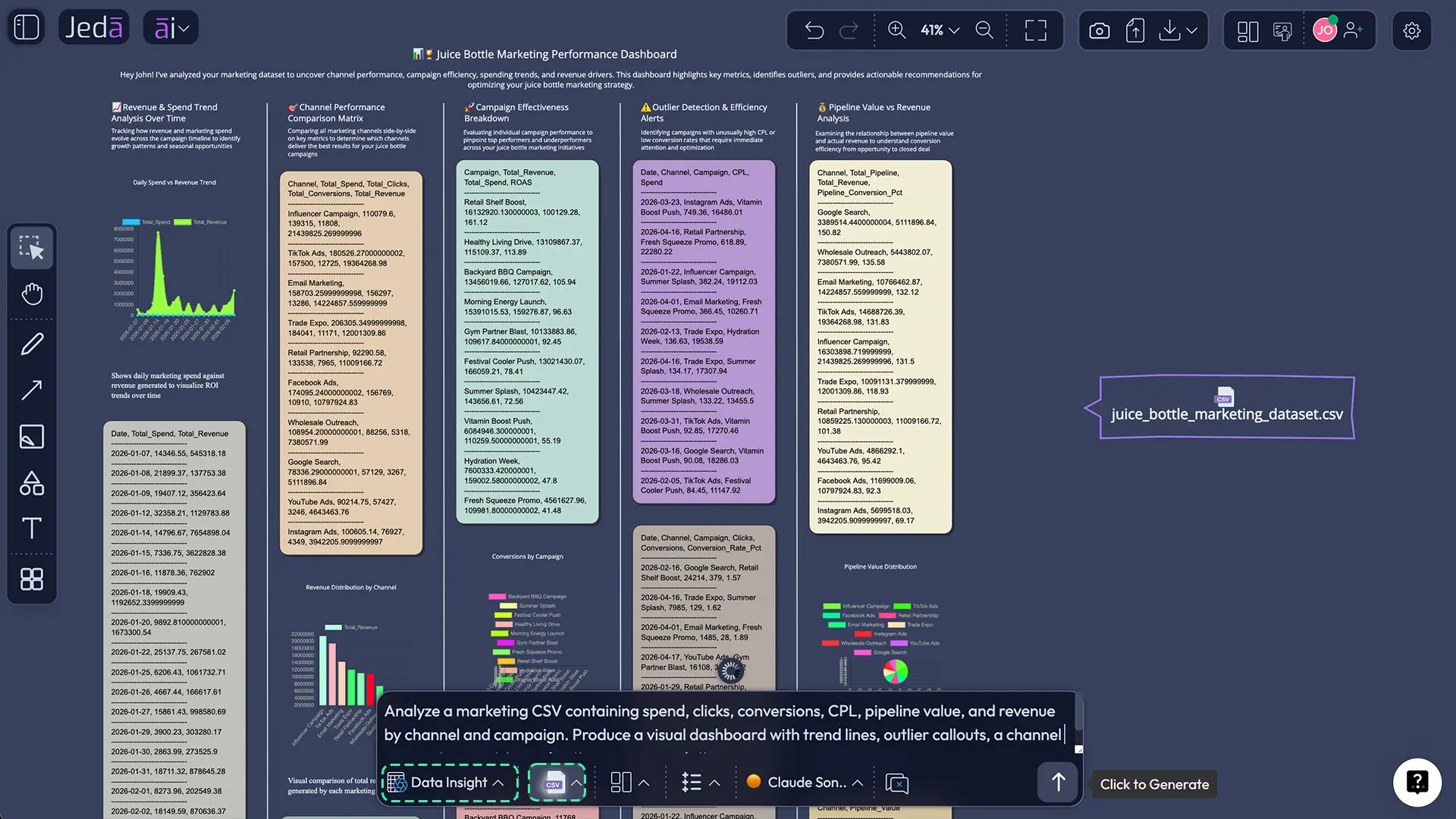
Task: Select the arrow connector tool
Action: [x=32, y=391]
